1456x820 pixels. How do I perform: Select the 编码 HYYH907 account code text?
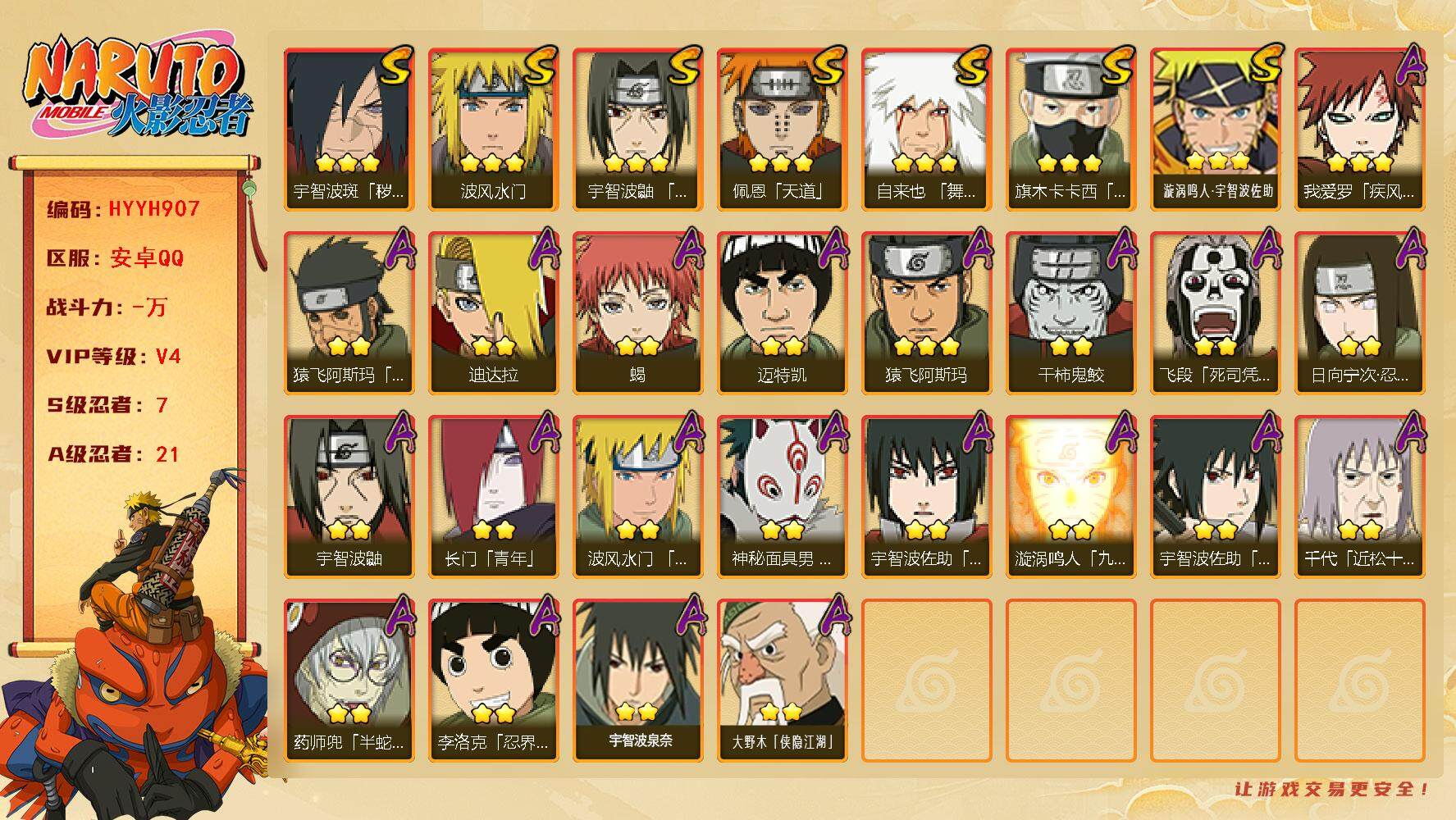(x=123, y=209)
